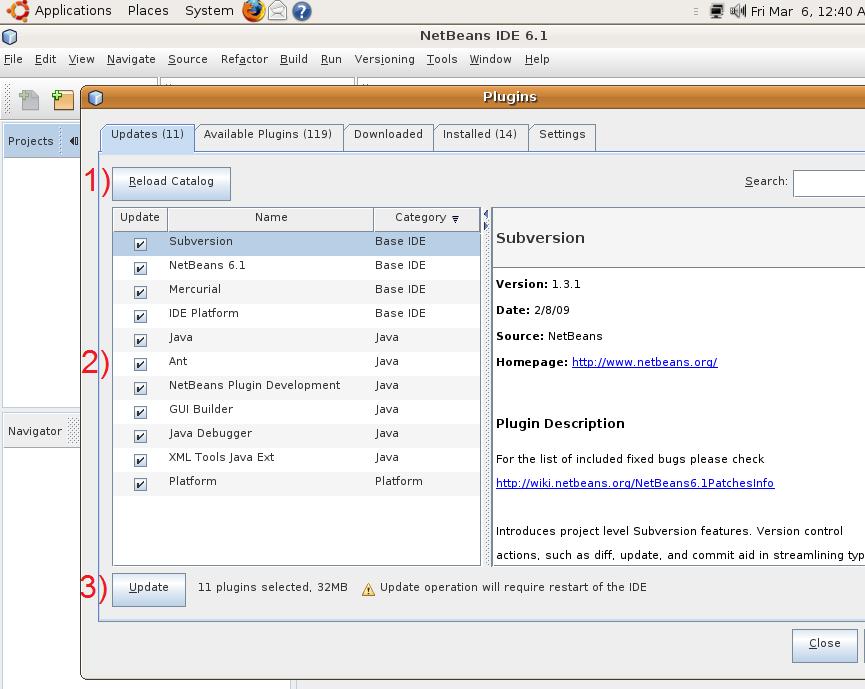Switch to the Installed (14) tab
865x689 pixels.
[x=481, y=133]
